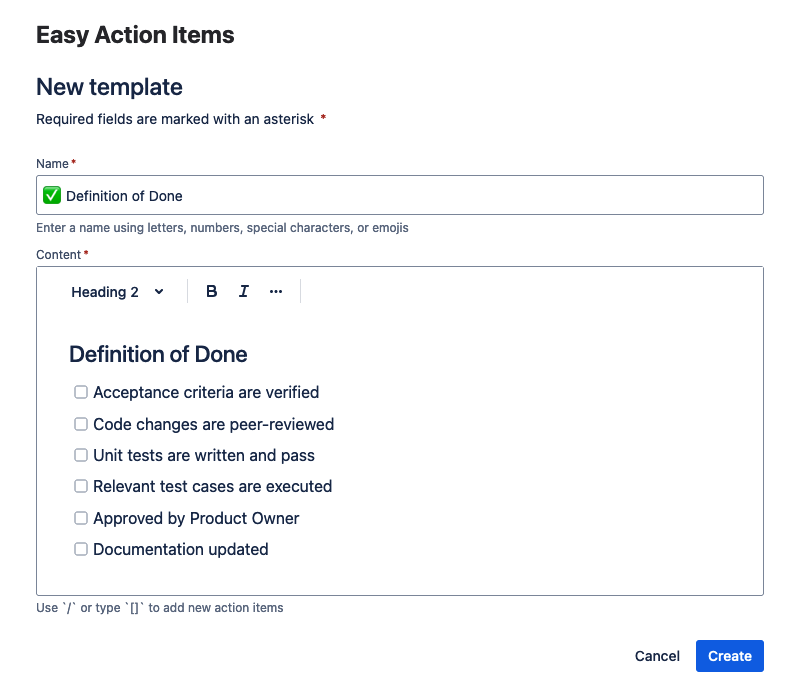This screenshot has height=688, width=801.
Task: Click the 'Unit tests are written and pass' text
Action: click(204, 455)
